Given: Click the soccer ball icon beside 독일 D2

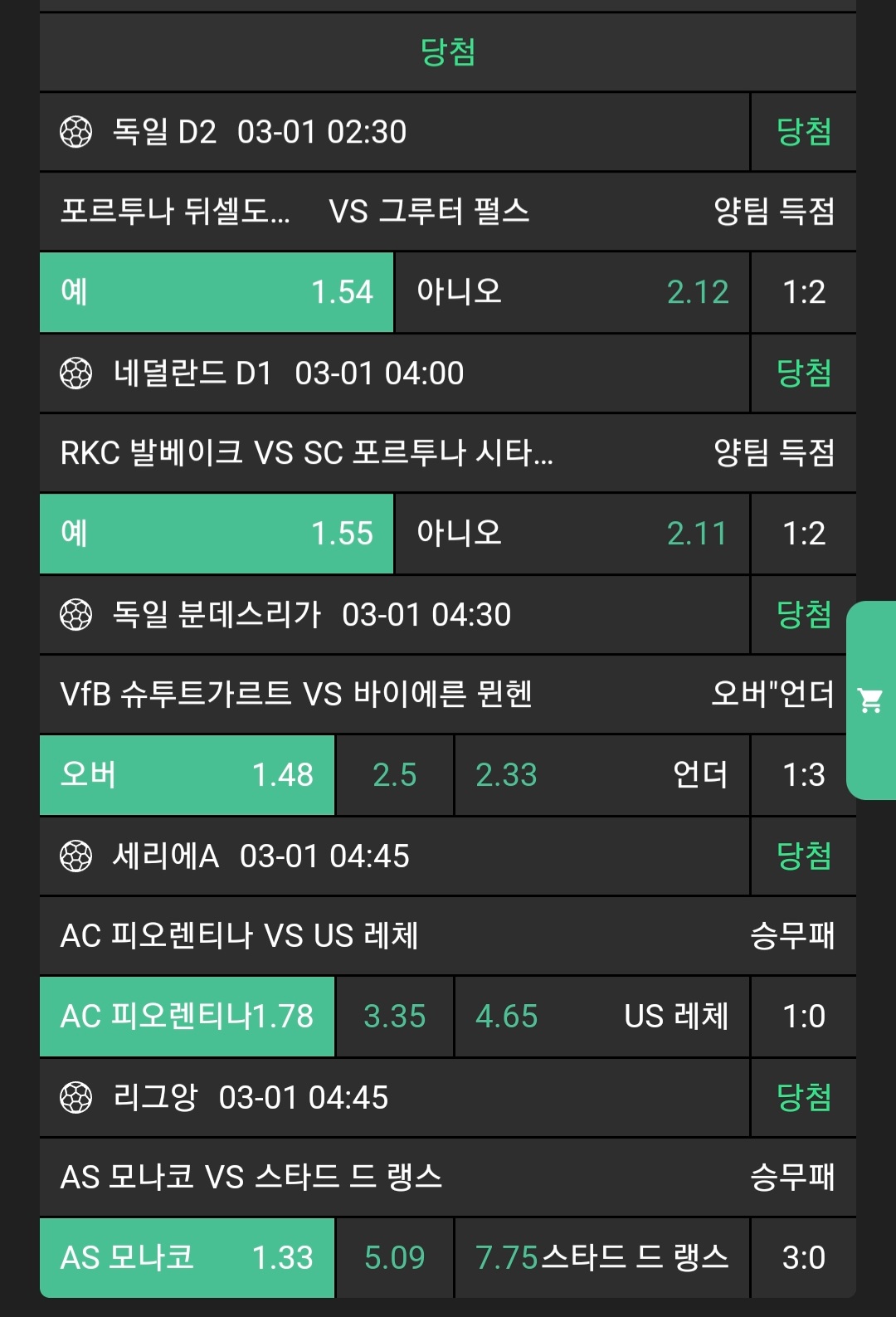Looking at the screenshot, I should 76,132.
